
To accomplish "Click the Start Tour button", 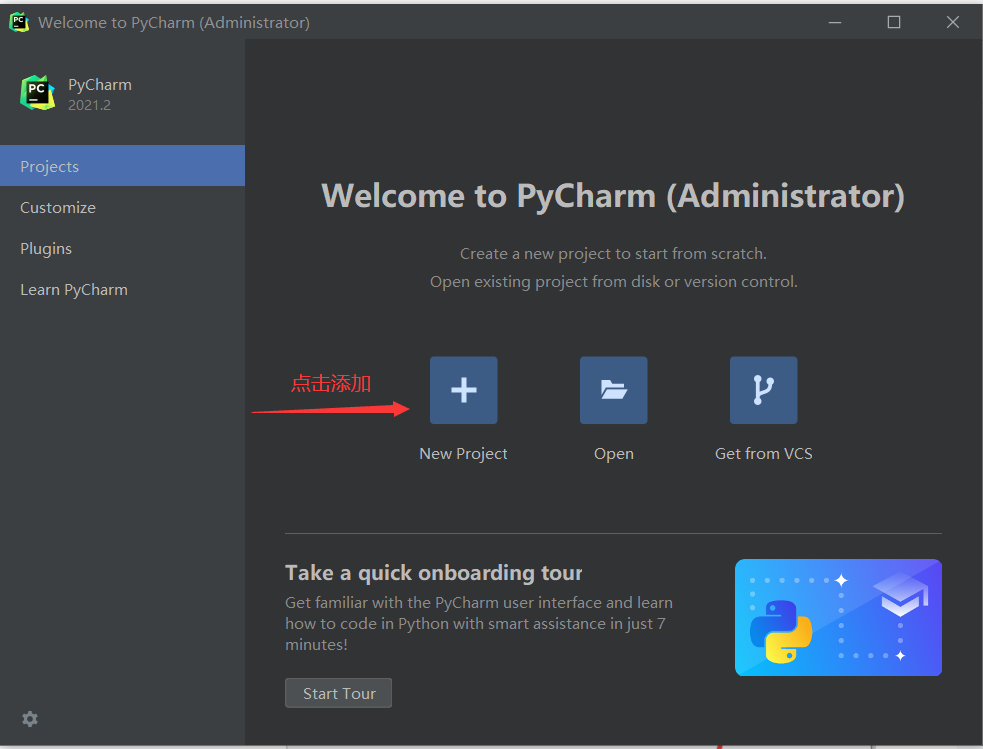I will click(x=339, y=693).
